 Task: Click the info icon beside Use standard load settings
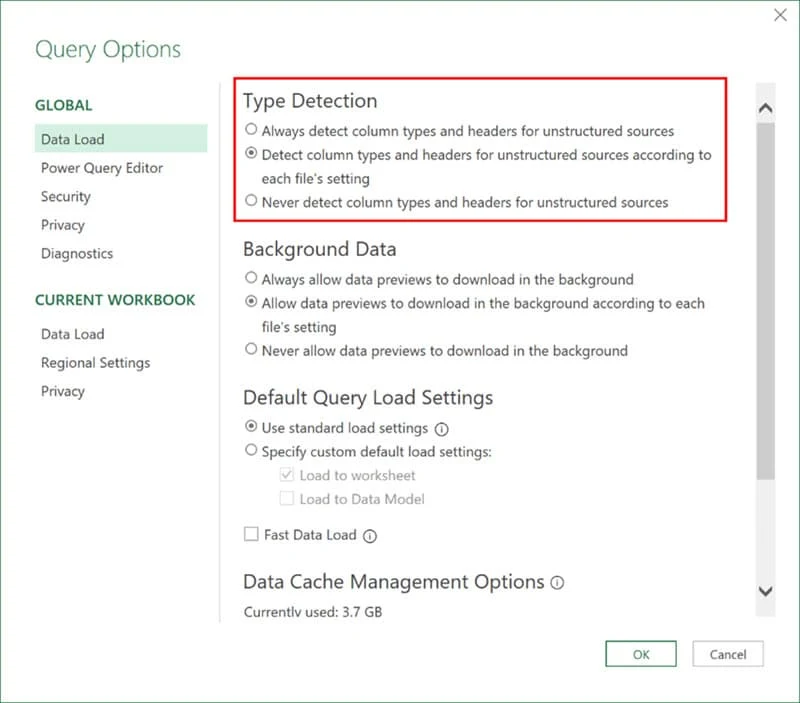click(441, 429)
